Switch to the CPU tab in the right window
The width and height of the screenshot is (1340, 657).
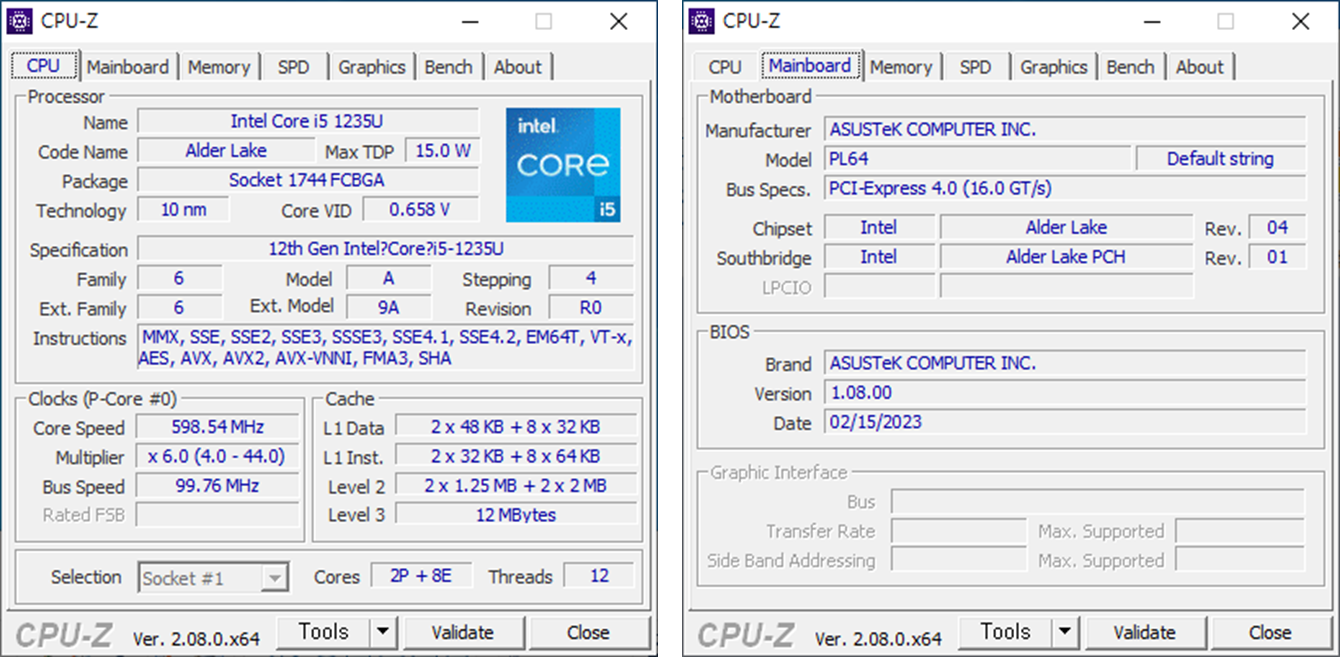pyautogui.click(x=725, y=67)
